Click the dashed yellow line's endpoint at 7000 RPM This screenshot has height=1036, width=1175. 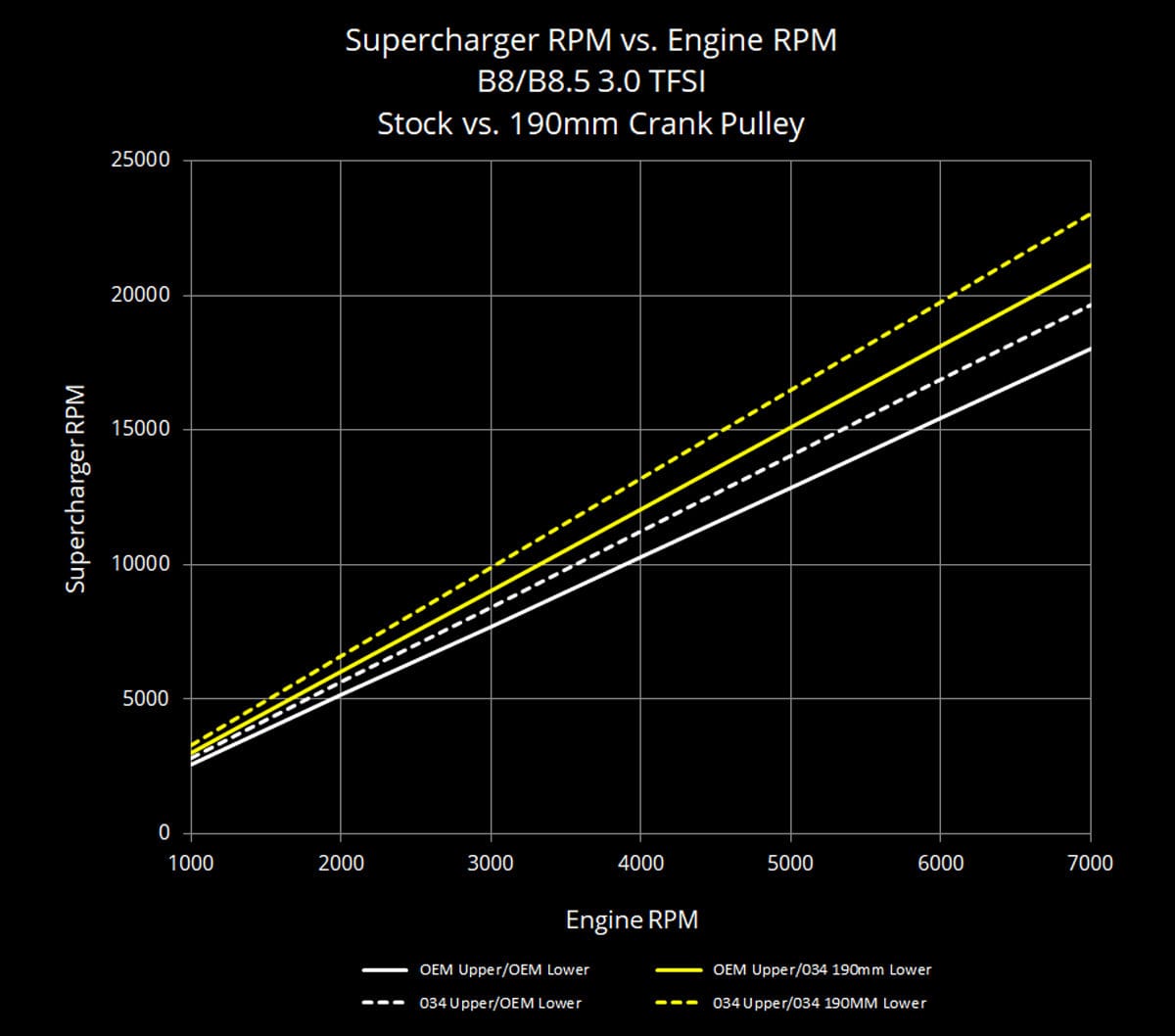pos(1089,214)
